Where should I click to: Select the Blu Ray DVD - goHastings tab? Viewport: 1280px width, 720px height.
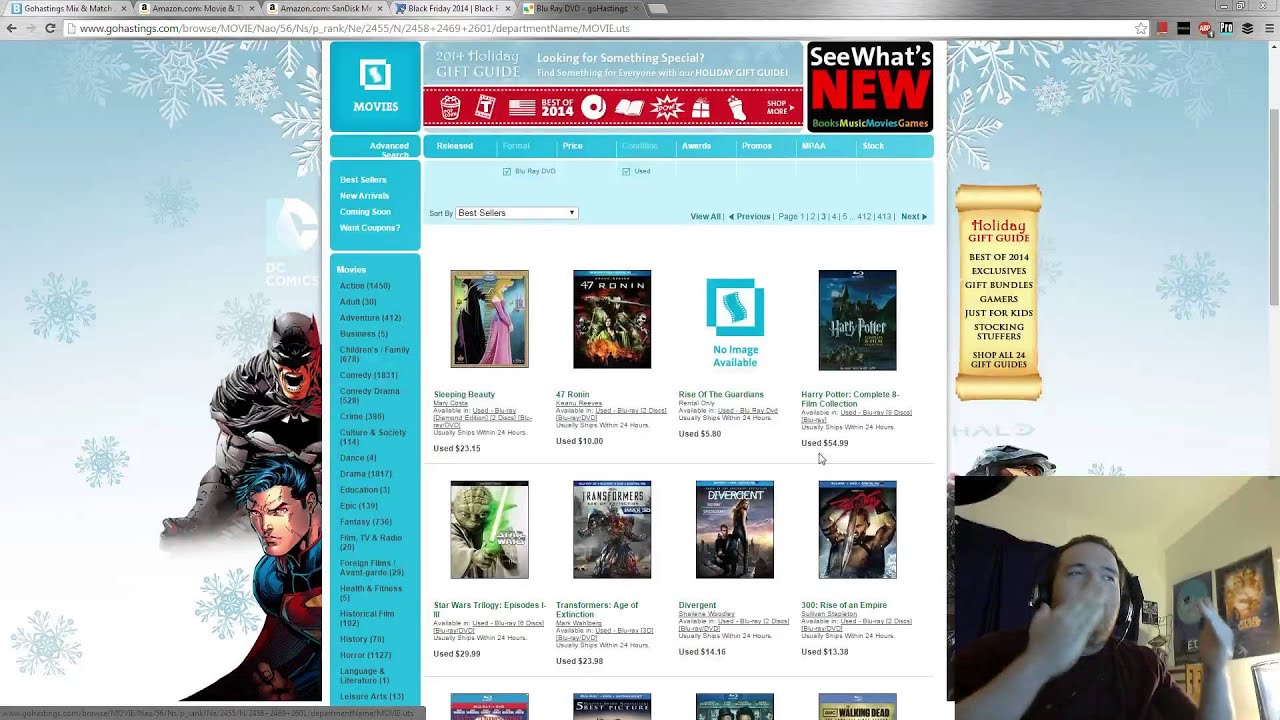(x=580, y=8)
